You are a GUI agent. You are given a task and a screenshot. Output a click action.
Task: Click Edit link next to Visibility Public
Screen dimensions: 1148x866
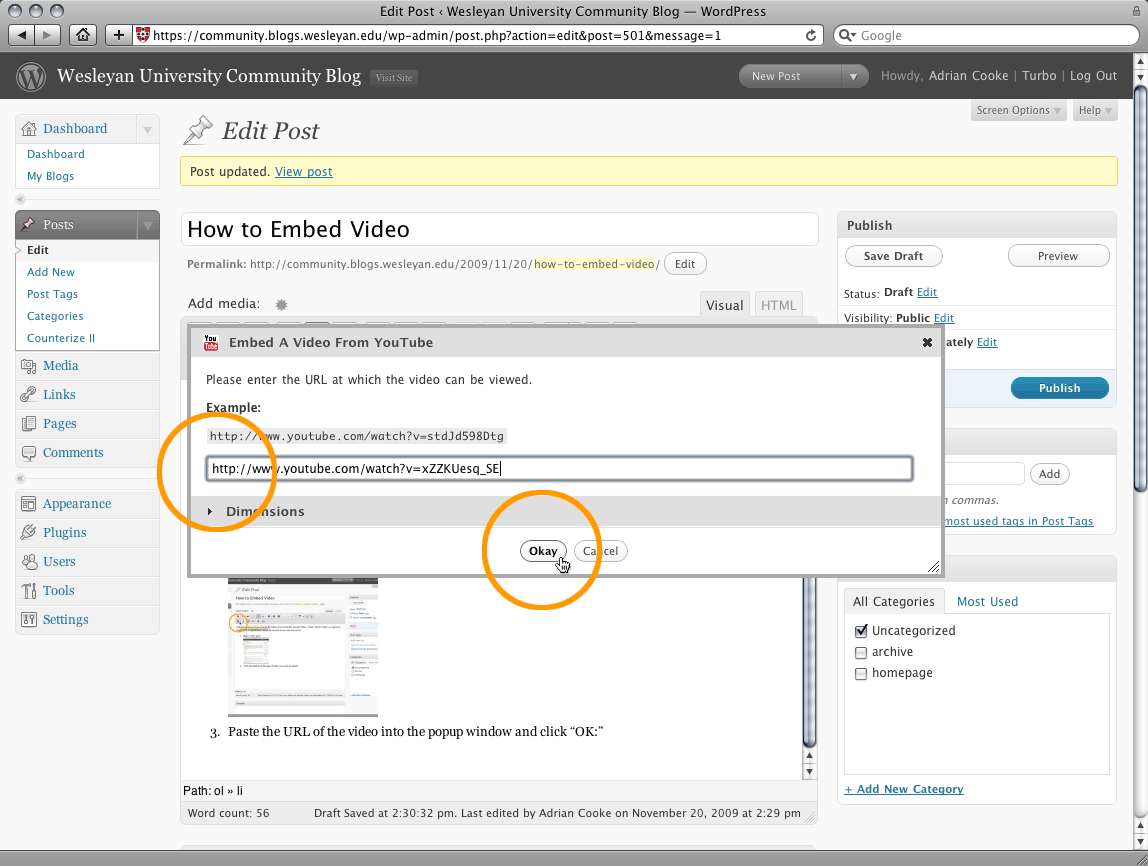[944, 318]
